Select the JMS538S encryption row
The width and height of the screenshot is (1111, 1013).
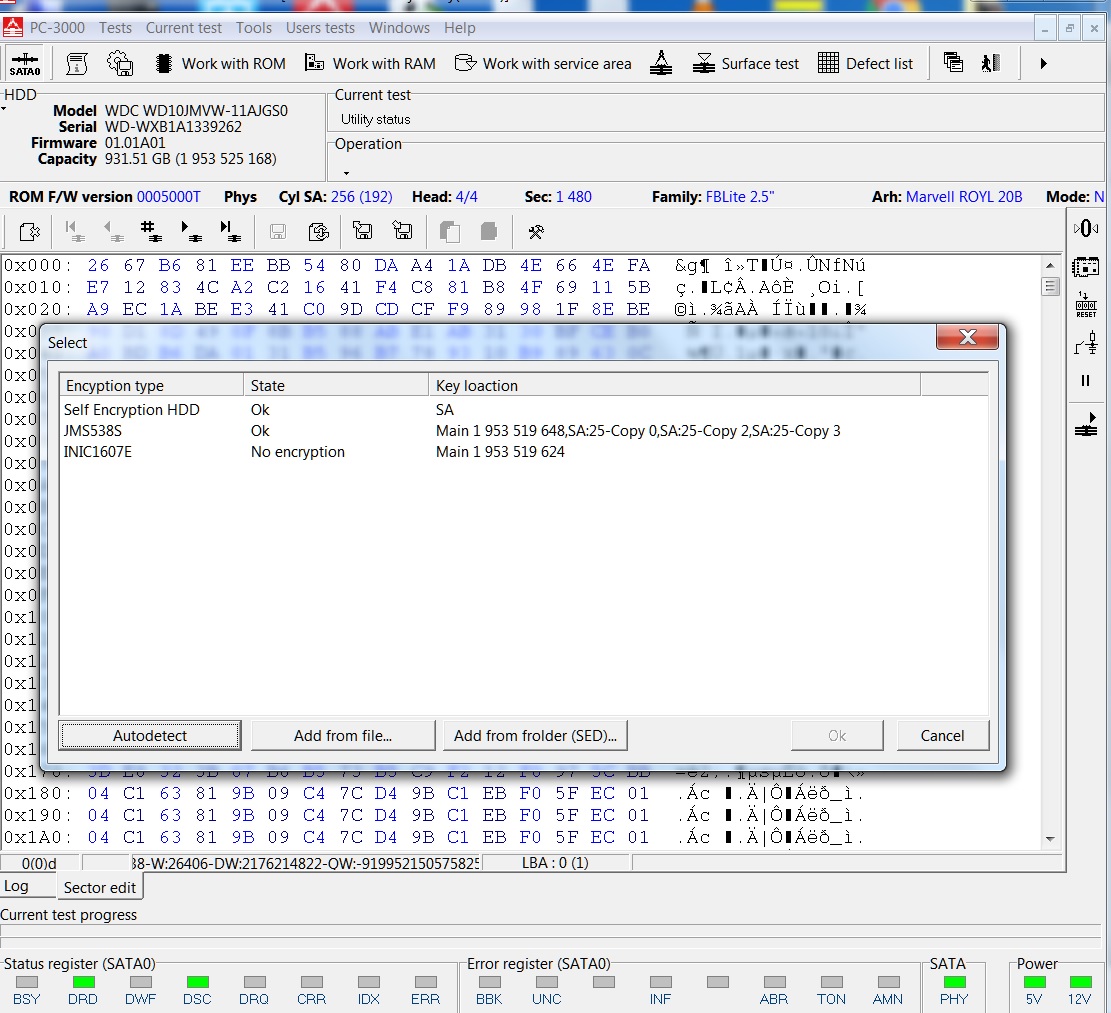524,431
